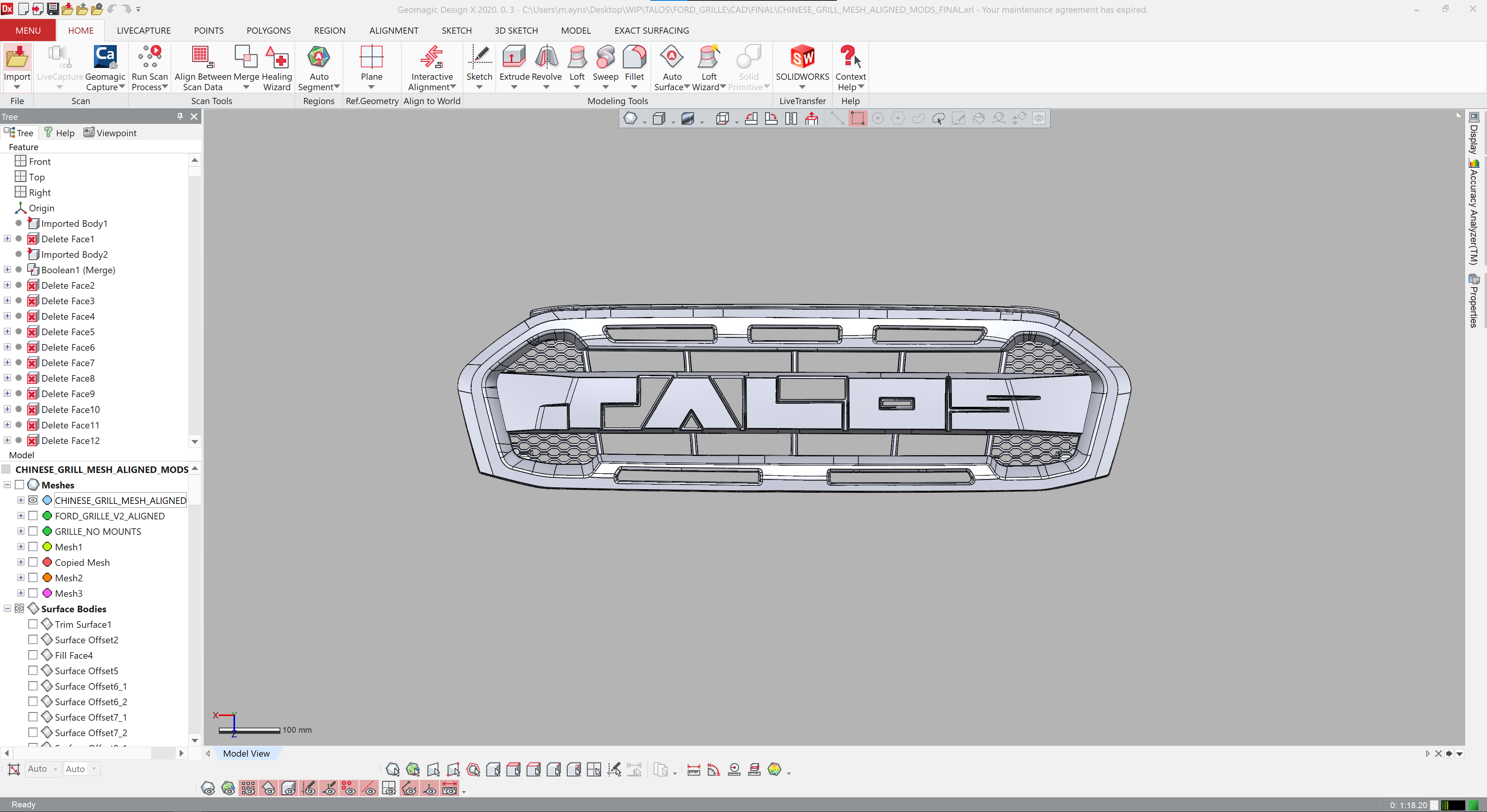Click feature tree scroll down arrow
Viewport: 1487px width, 812px height.
point(194,442)
